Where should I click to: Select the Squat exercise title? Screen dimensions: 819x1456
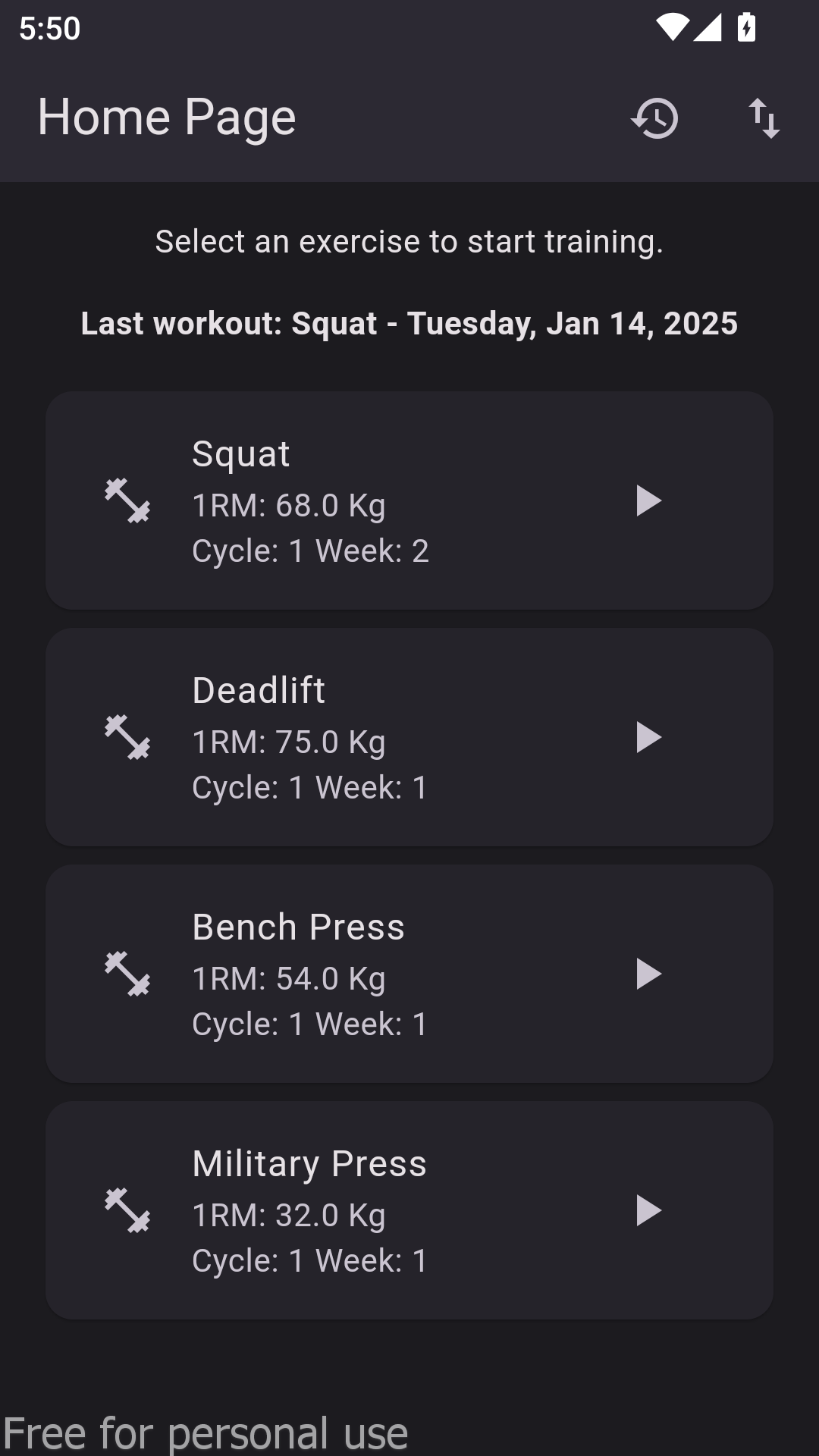[240, 454]
